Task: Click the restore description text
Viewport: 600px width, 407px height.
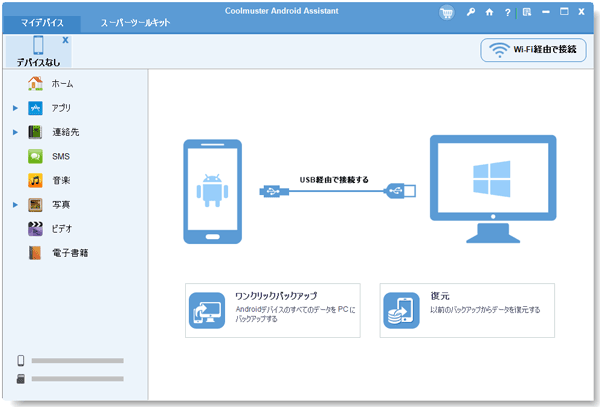Action: [x=485, y=309]
